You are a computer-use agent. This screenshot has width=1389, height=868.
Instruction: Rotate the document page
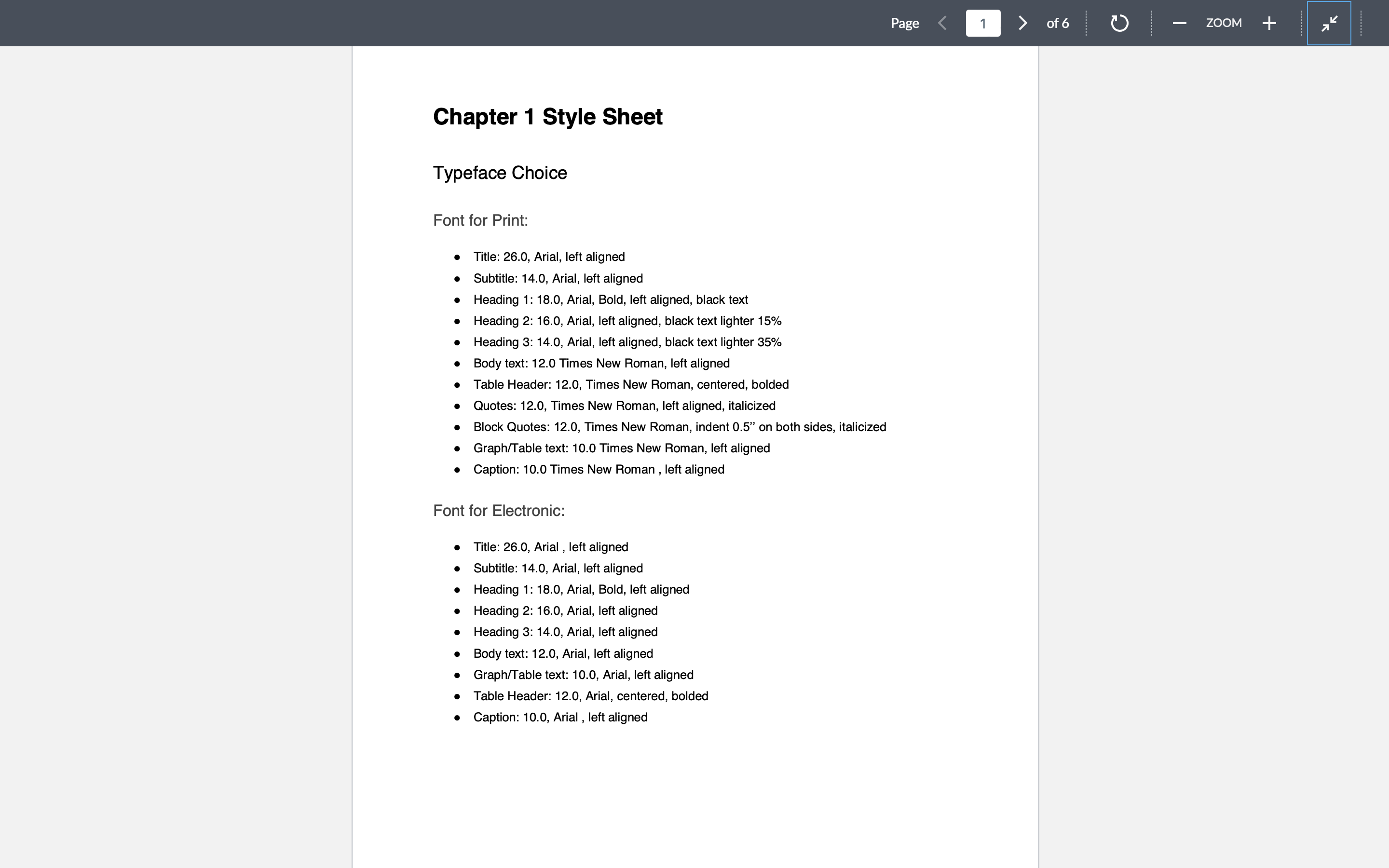click(x=1118, y=23)
